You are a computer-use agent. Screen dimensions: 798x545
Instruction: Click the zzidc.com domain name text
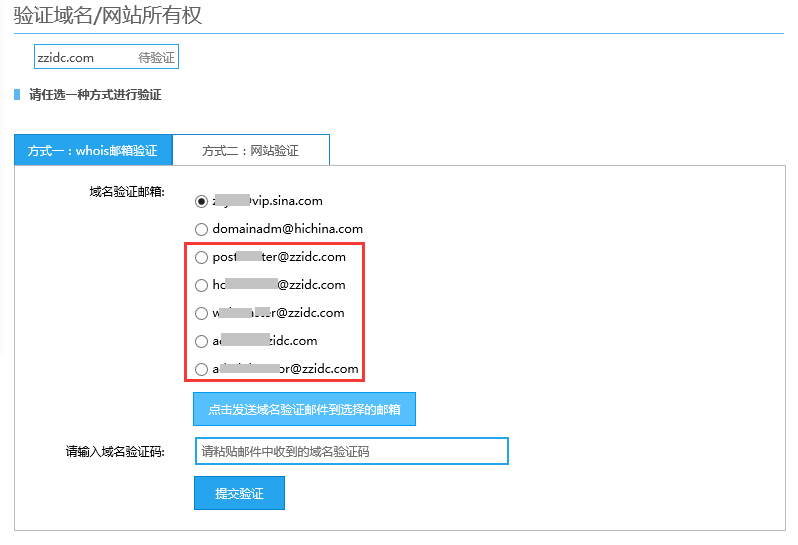[x=65, y=58]
